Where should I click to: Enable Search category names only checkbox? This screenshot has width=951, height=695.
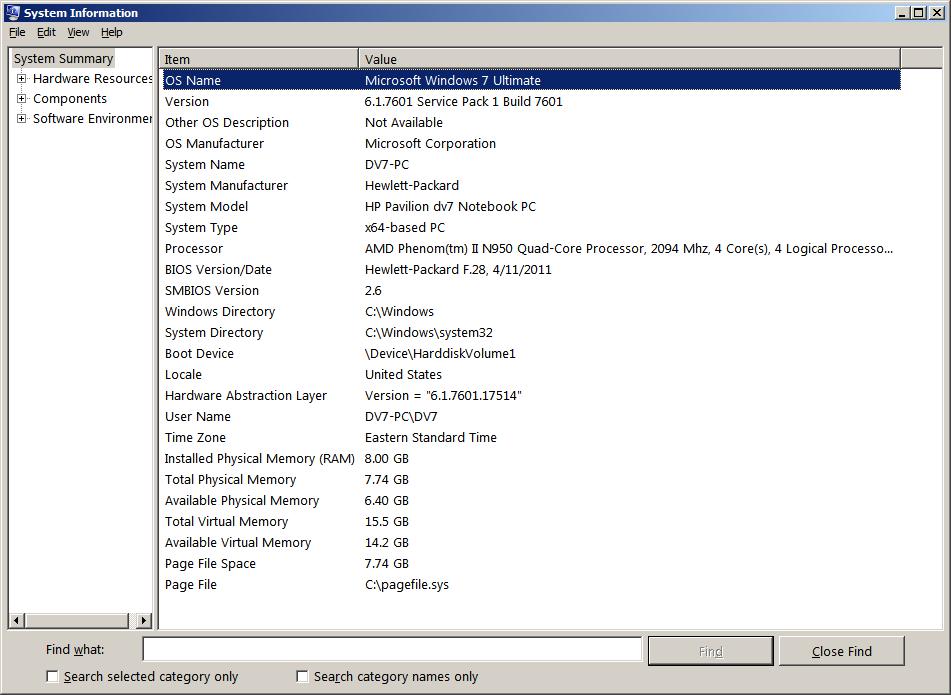pyautogui.click(x=302, y=676)
